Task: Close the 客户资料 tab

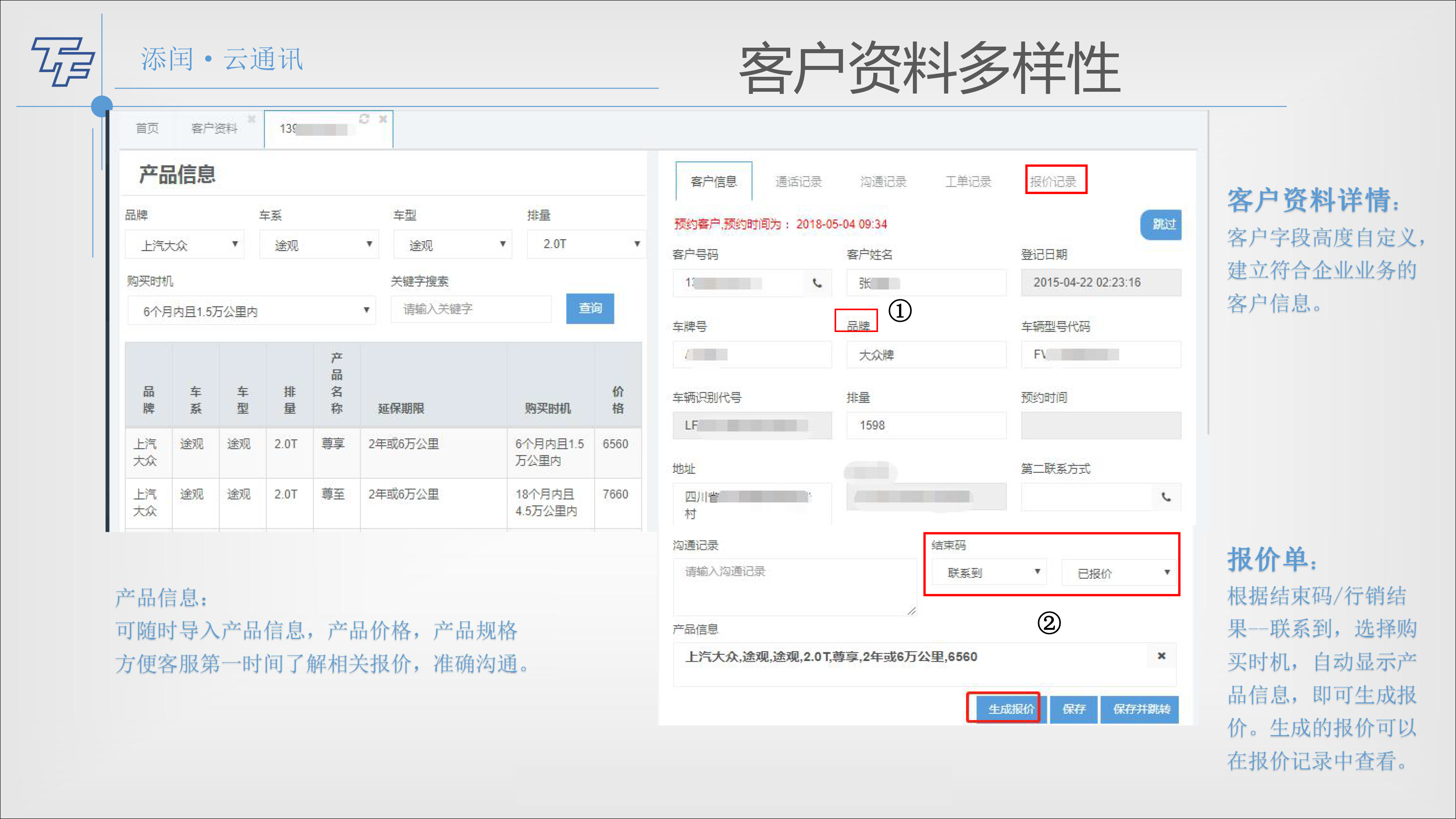Action: pyautogui.click(x=252, y=119)
